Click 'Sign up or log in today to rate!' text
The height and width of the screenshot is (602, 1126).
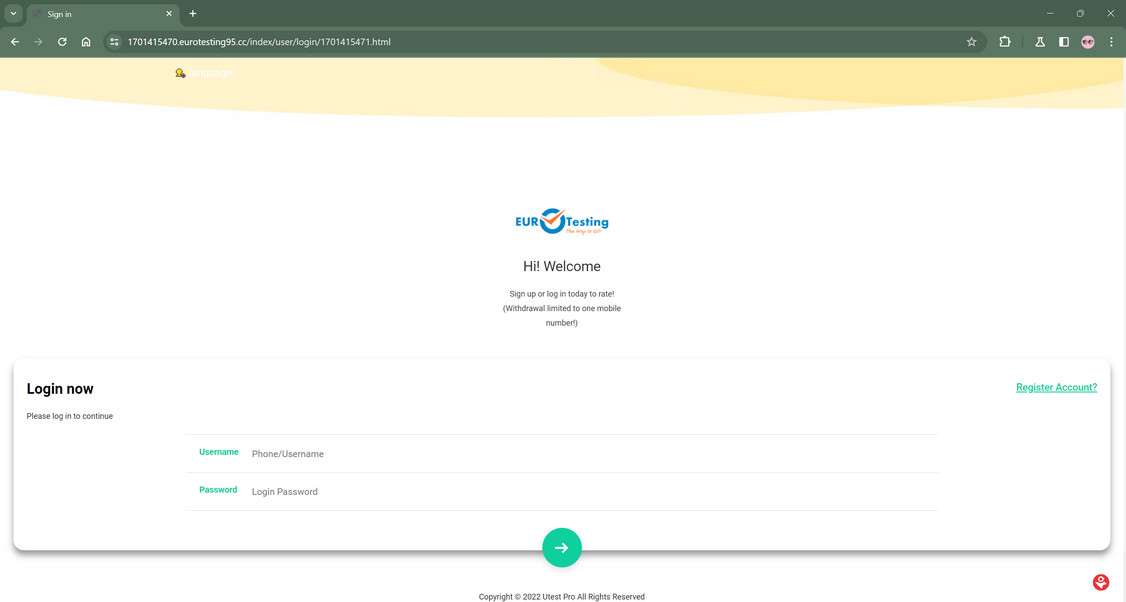click(x=562, y=294)
